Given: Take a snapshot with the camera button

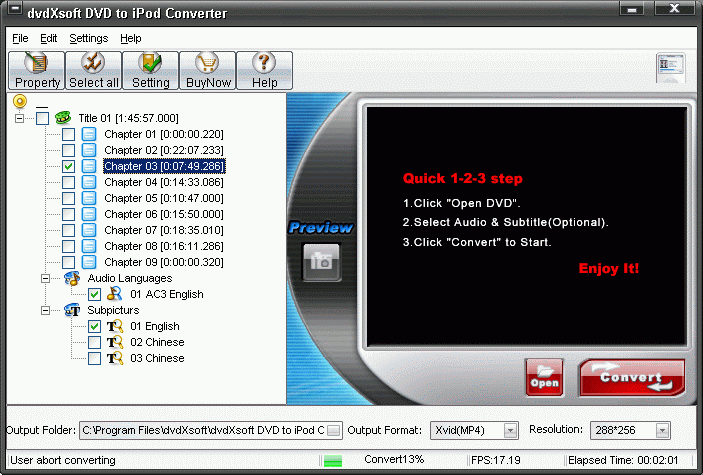Looking at the screenshot, I should (321, 262).
